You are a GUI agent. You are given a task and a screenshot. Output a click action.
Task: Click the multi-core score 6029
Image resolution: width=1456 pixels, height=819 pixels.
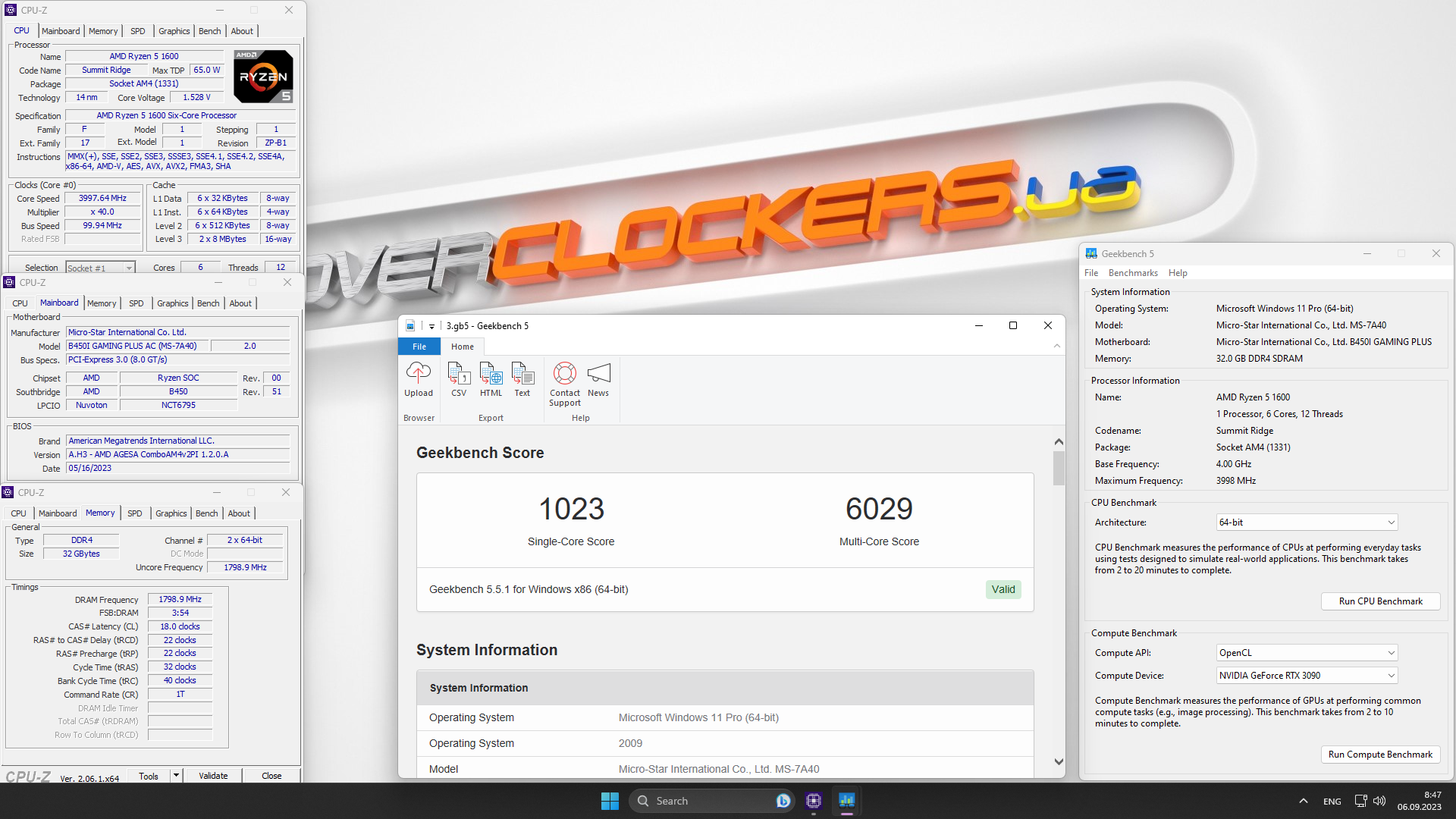tap(879, 509)
